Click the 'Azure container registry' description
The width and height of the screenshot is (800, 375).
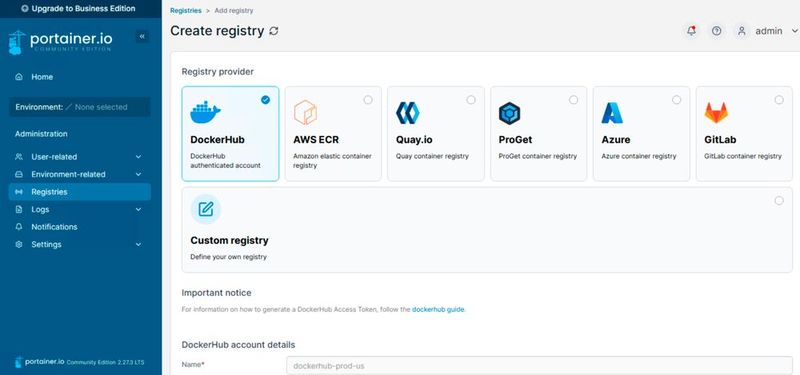coord(639,156)
